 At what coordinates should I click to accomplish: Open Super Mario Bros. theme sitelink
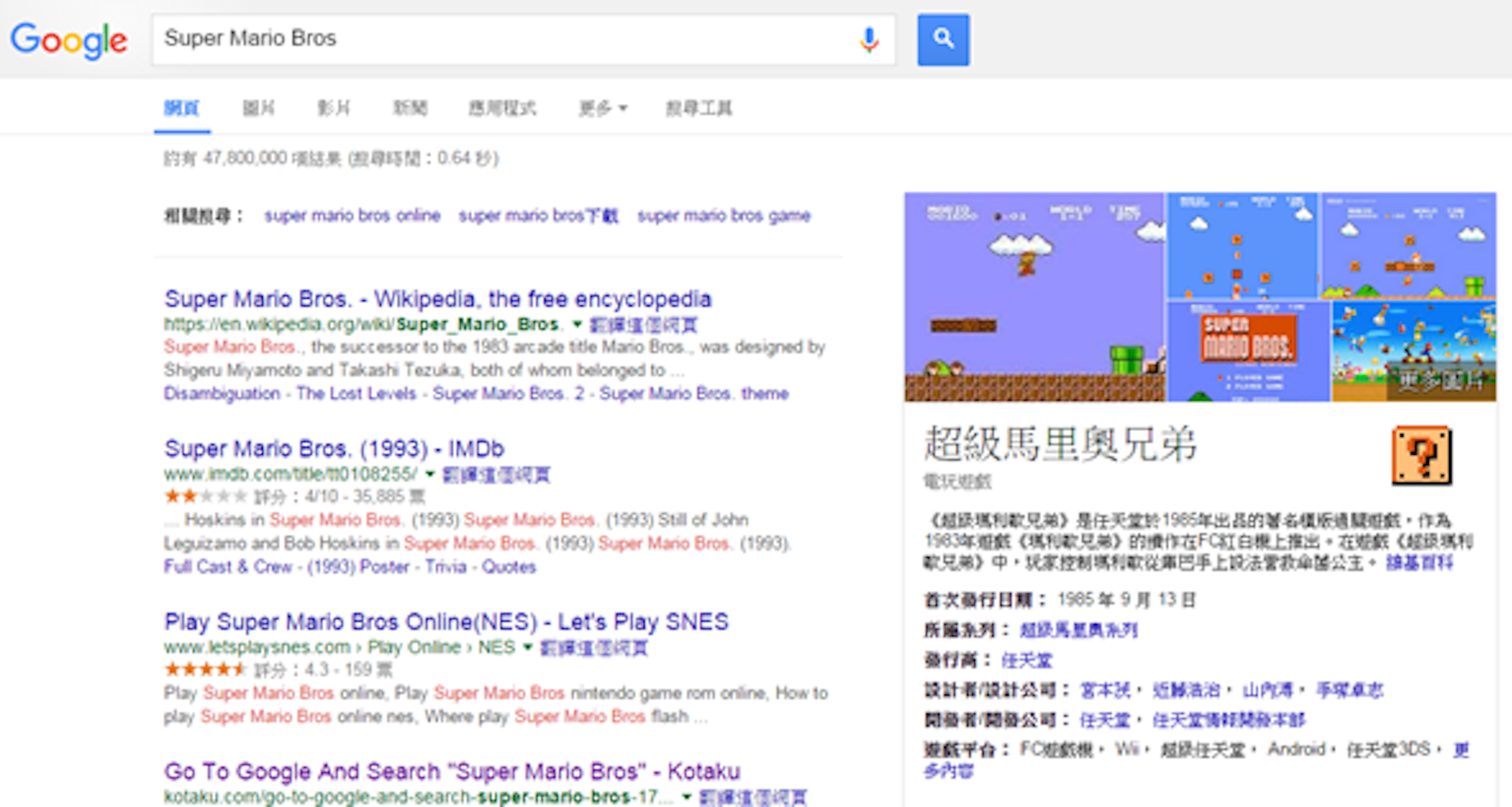[x=694, y=393]
